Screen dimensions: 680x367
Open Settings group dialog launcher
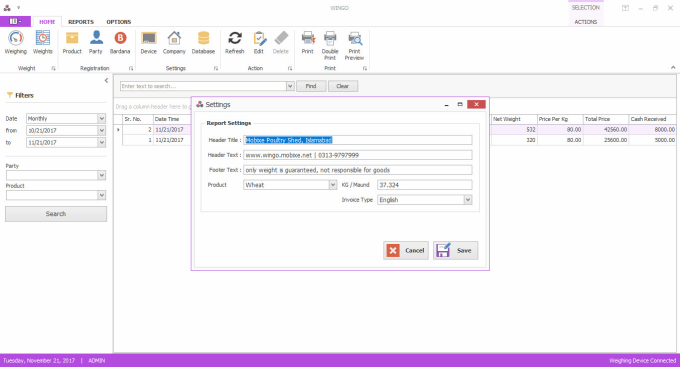click(x=216, y=68)
